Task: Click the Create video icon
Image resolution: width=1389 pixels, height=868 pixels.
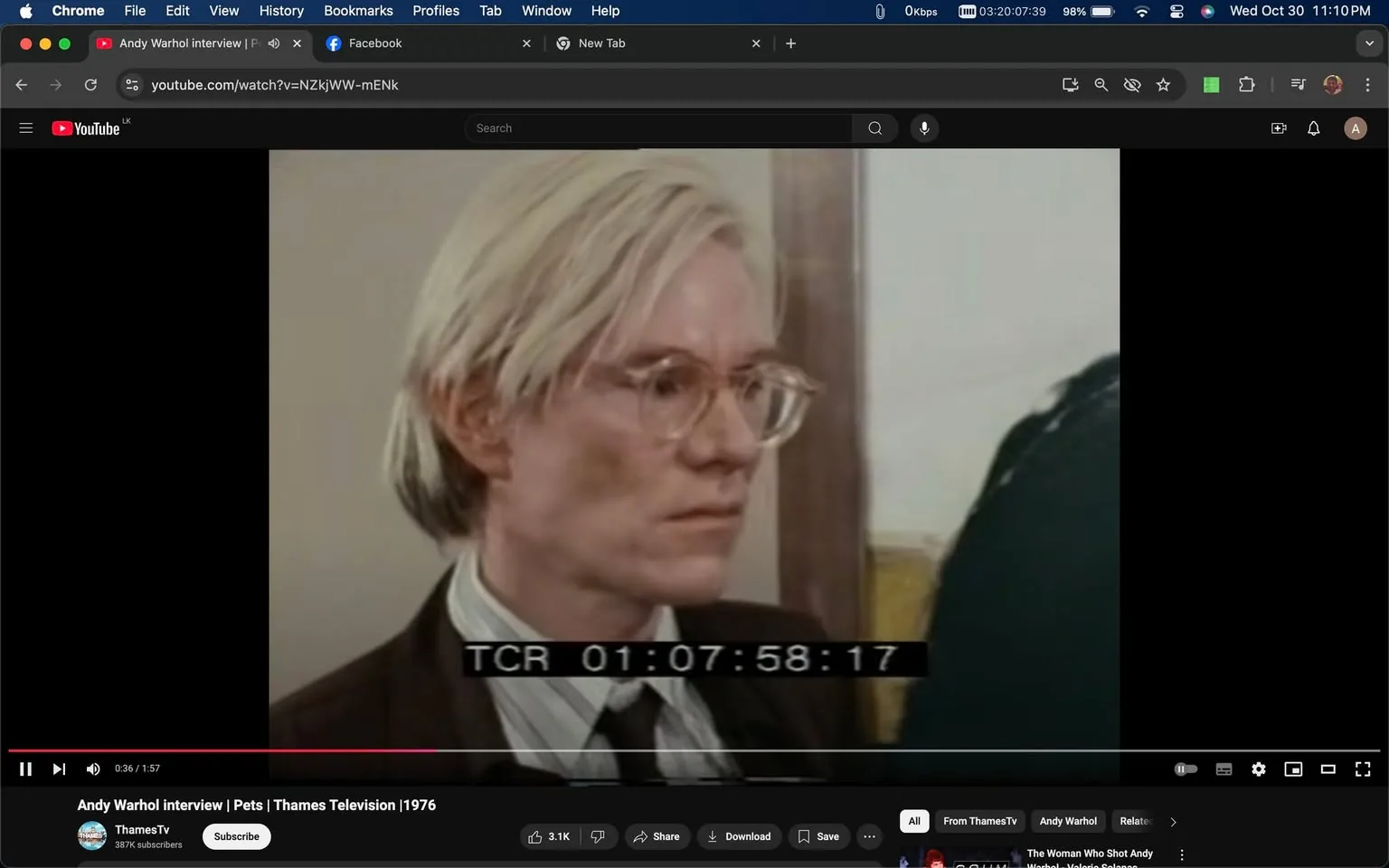Action: point(1279,127)
